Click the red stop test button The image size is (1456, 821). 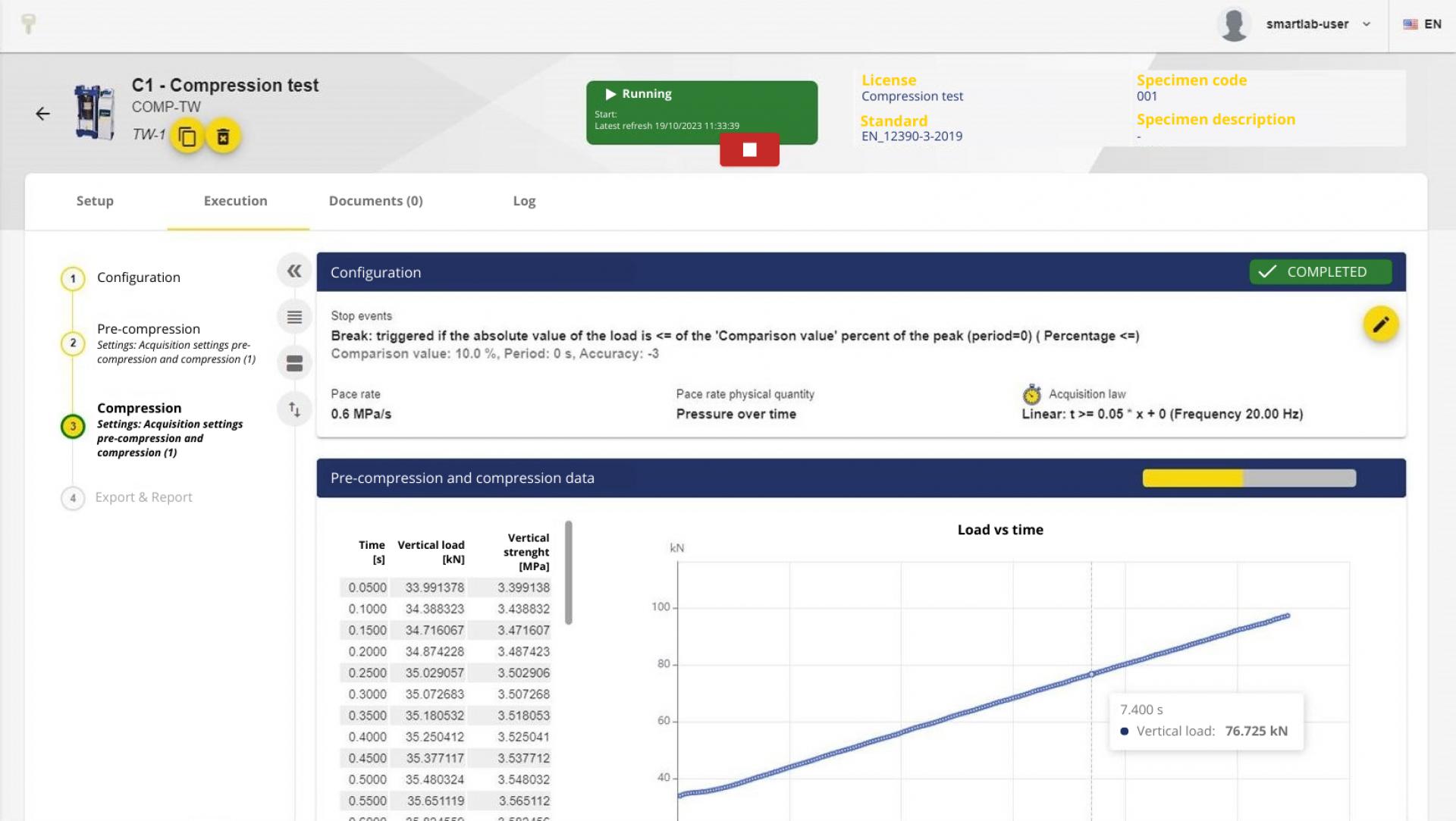click(x=749, y=149)
